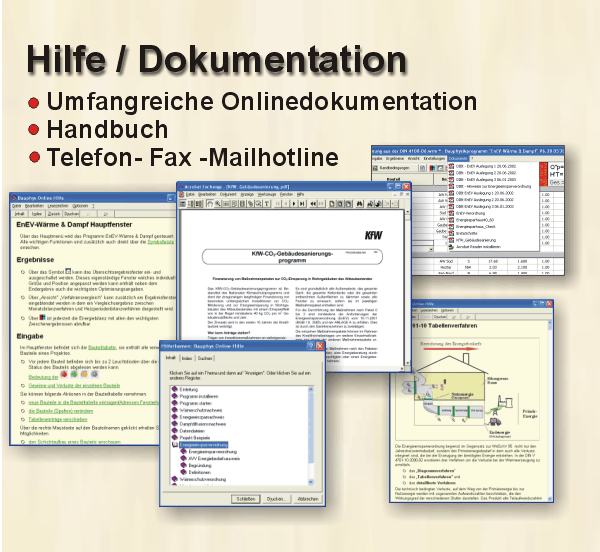Open Lesezeichen menu in Bauphys Online Hilfe
This screenshot has width=600, height=552.
coord(58,206)
